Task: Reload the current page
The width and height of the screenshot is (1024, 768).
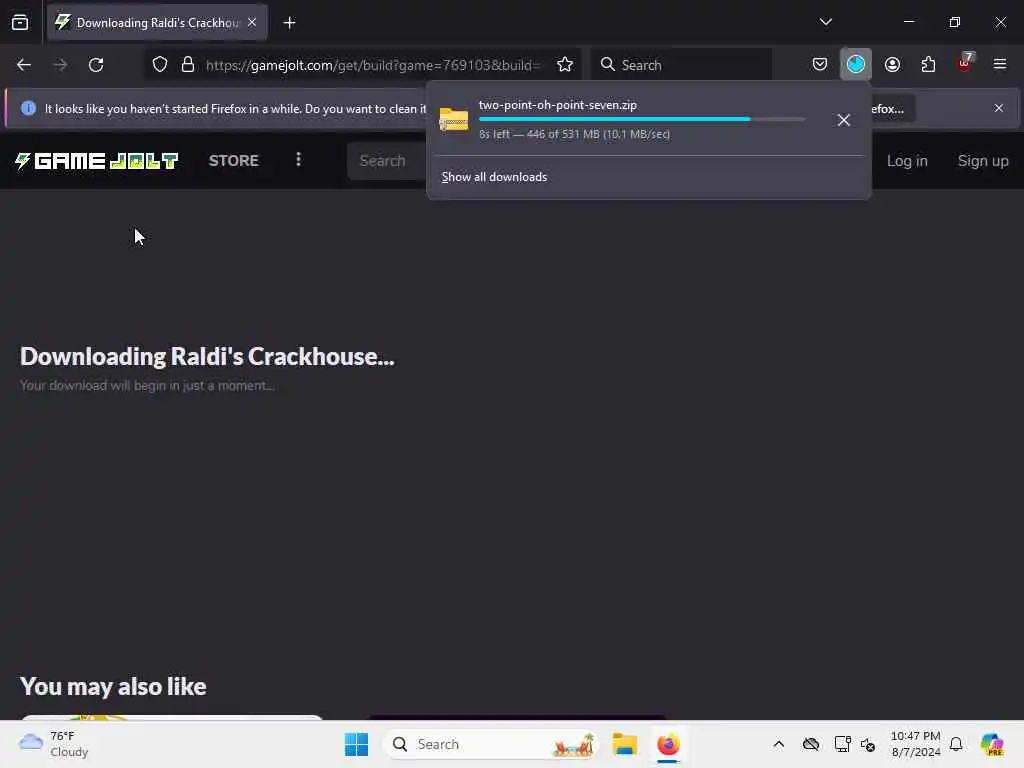Action: pos(96,65)
